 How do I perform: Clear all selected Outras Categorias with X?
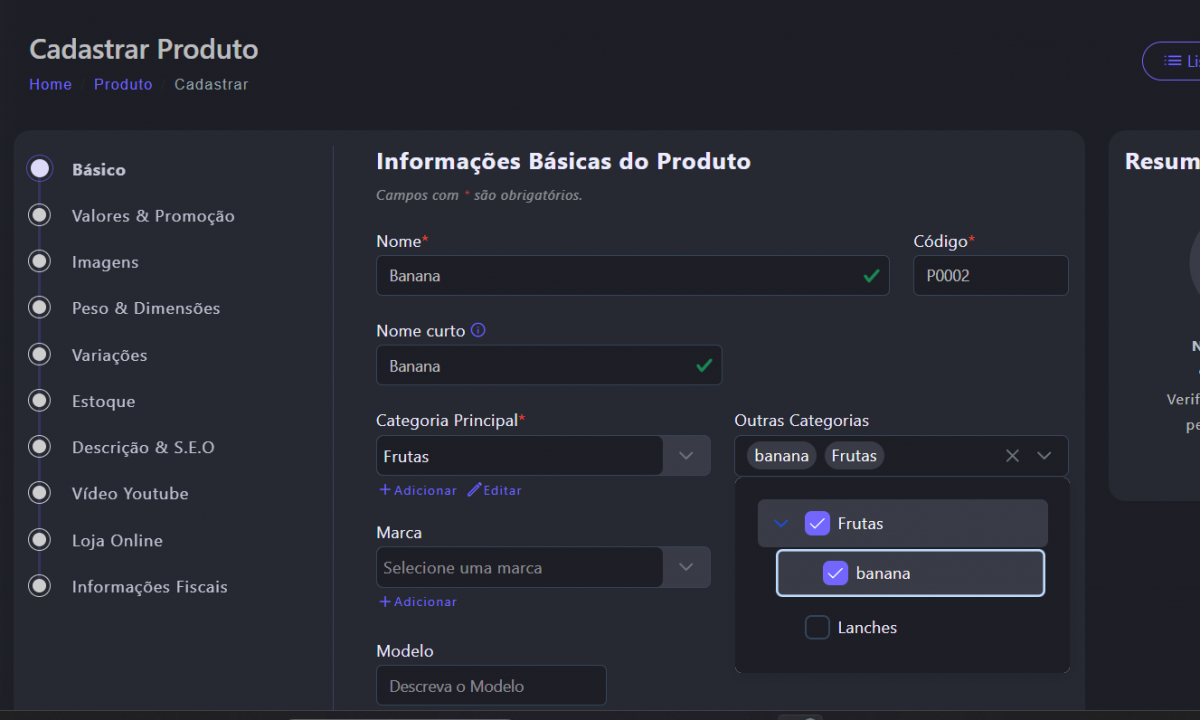coord(1012,456)
